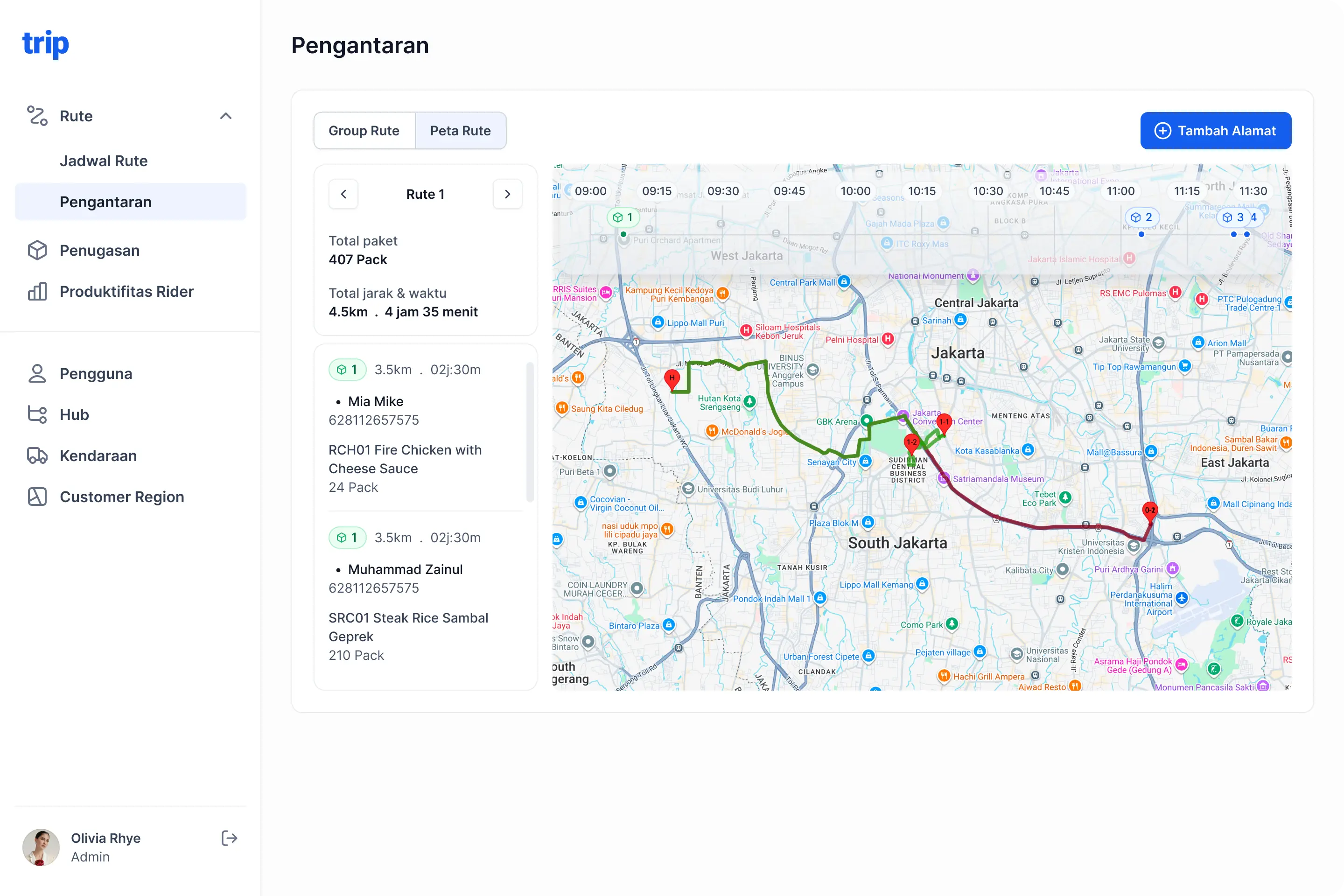Select Jadwal Rute in the sidebar menu

[x=104, y=161]
